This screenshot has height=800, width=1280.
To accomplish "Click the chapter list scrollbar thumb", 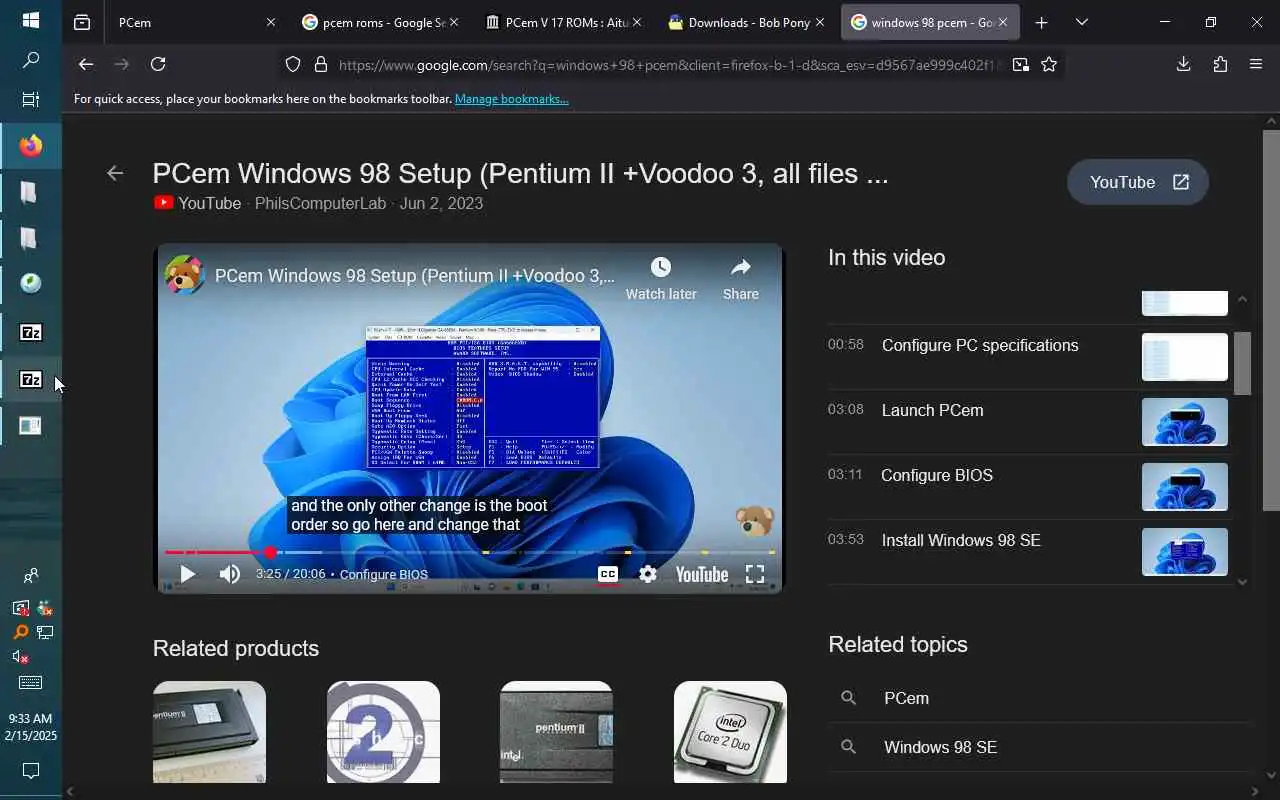I will 1242,363.
